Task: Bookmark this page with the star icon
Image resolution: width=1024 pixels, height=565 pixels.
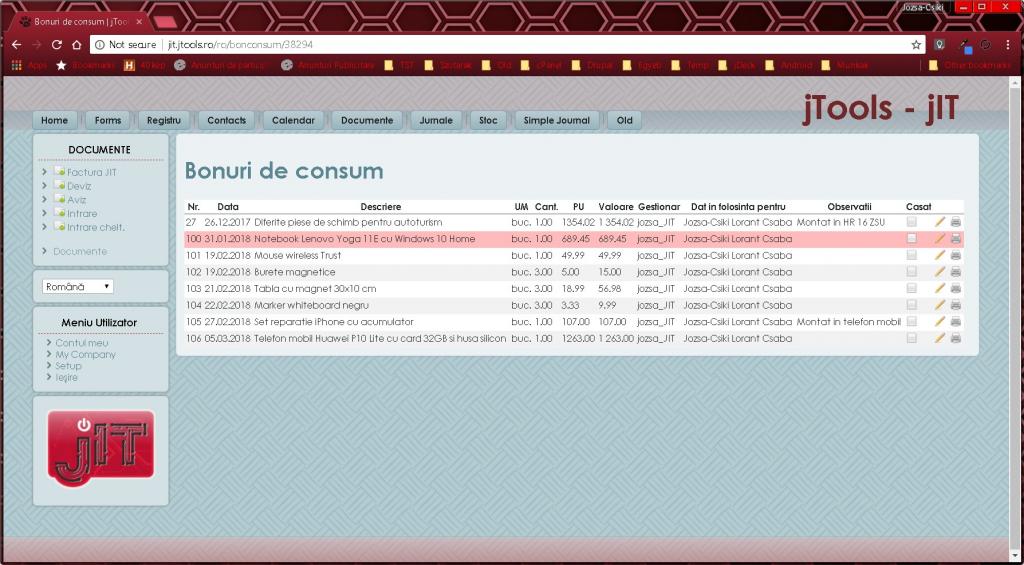Action: pyautogui.click(x=916, y=45)
